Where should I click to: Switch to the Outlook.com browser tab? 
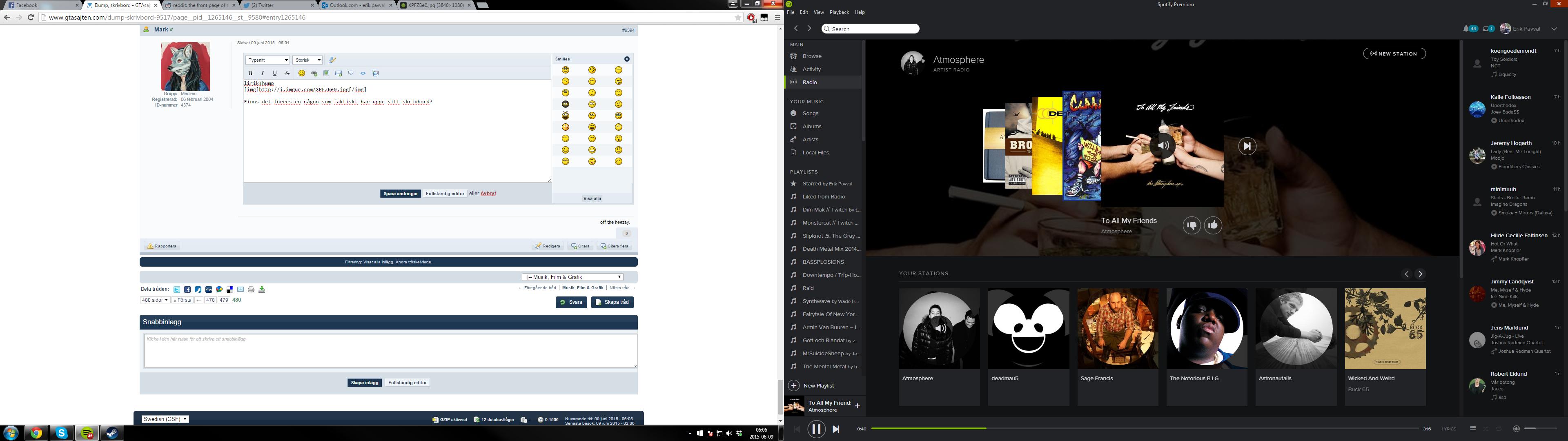click(357, 5)
